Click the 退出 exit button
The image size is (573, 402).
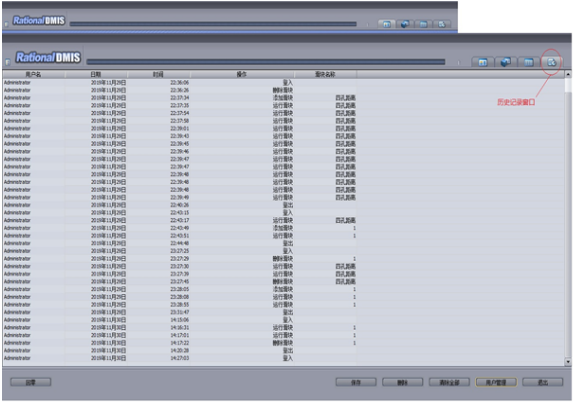(x=543, y=382)
